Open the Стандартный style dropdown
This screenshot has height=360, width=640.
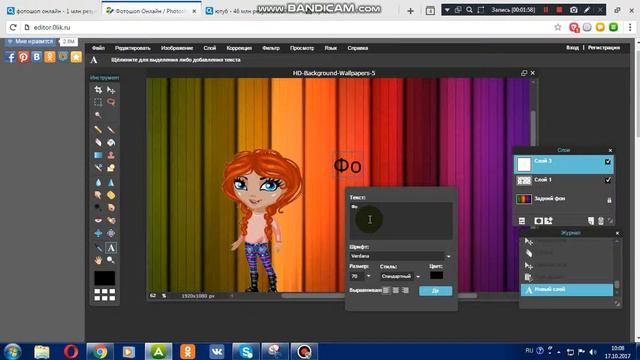pos(418,276)
